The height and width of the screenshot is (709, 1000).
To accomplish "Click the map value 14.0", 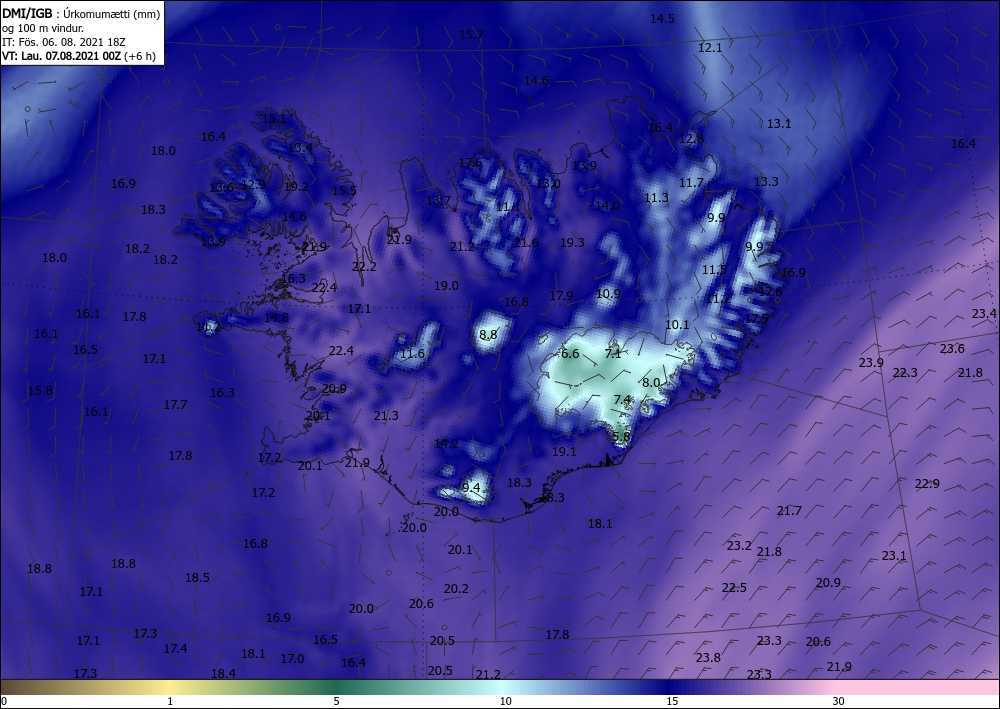I will click(607, 205).
